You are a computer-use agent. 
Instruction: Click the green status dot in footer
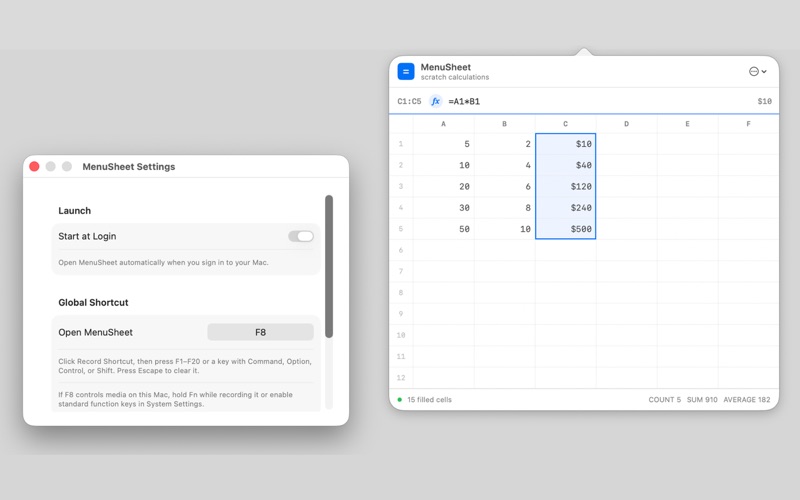399,399
